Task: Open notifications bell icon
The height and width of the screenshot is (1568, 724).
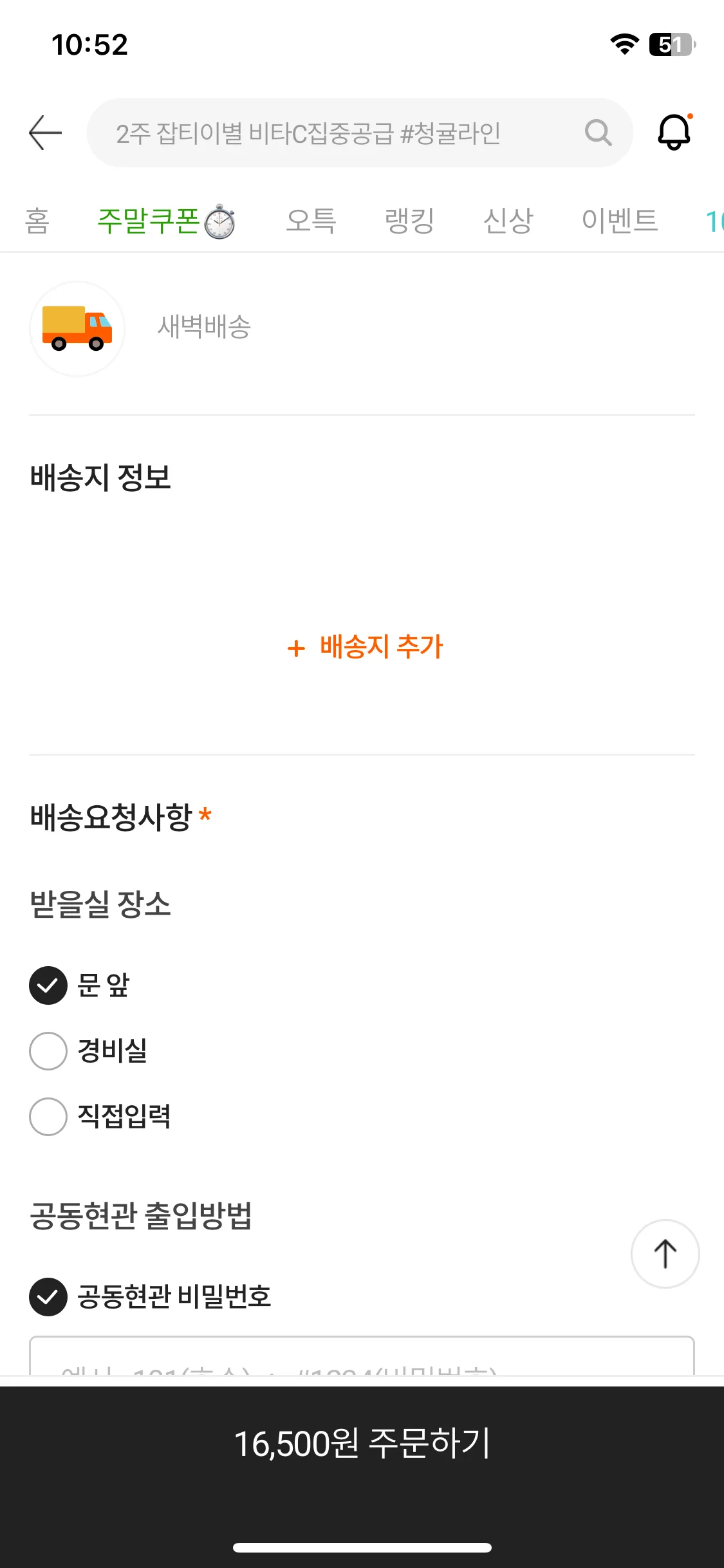Action: click(x=674, y=132)
